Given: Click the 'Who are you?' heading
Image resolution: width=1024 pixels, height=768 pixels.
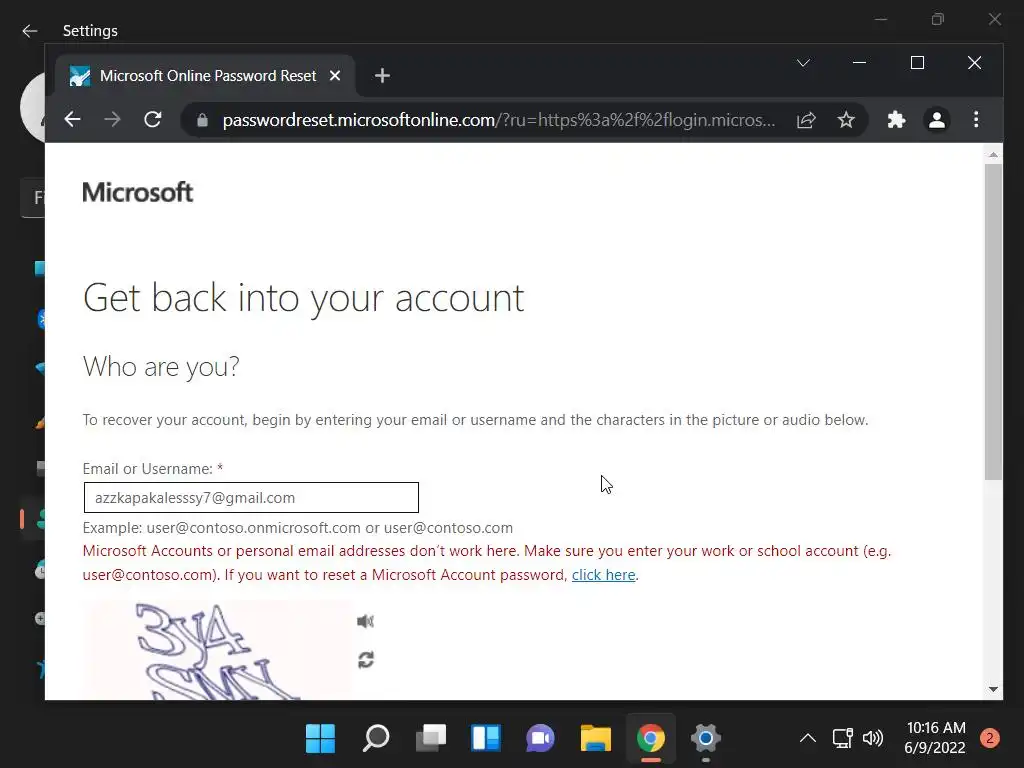Looking at the screenshot, I should point(161,367).
